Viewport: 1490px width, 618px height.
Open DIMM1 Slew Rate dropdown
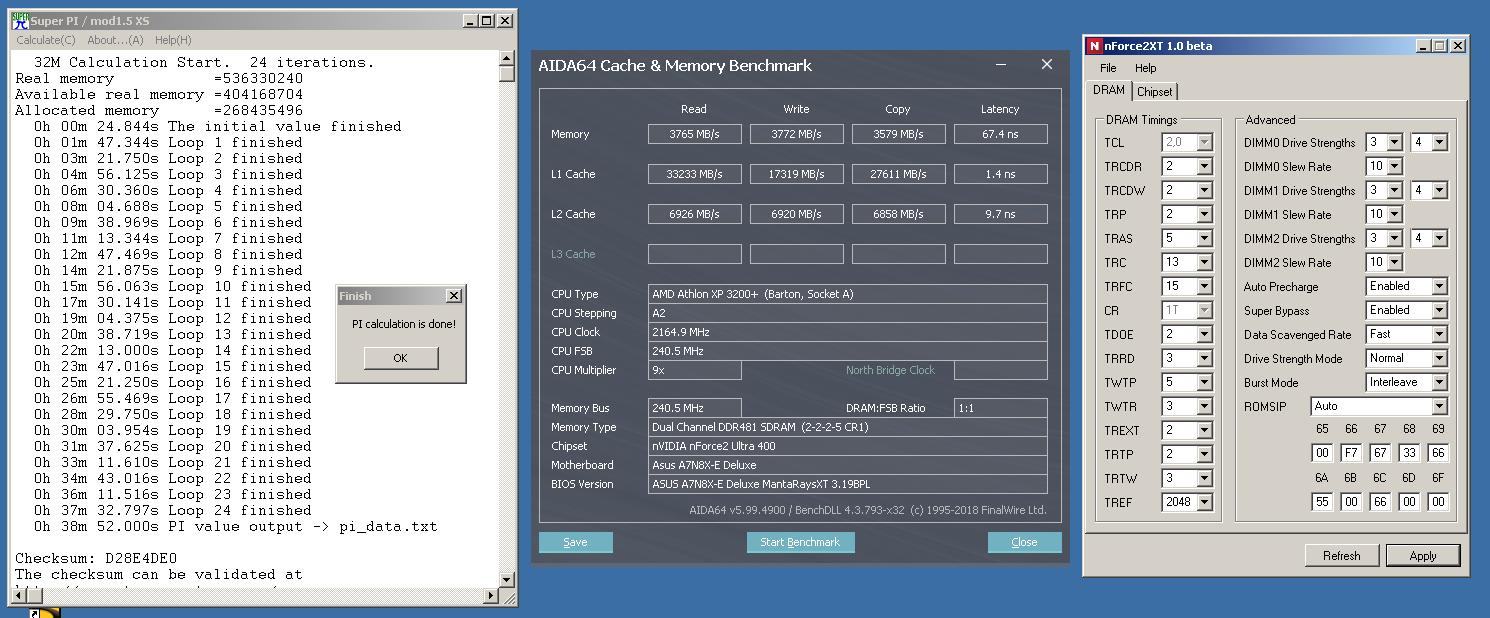pos(1394,215)
